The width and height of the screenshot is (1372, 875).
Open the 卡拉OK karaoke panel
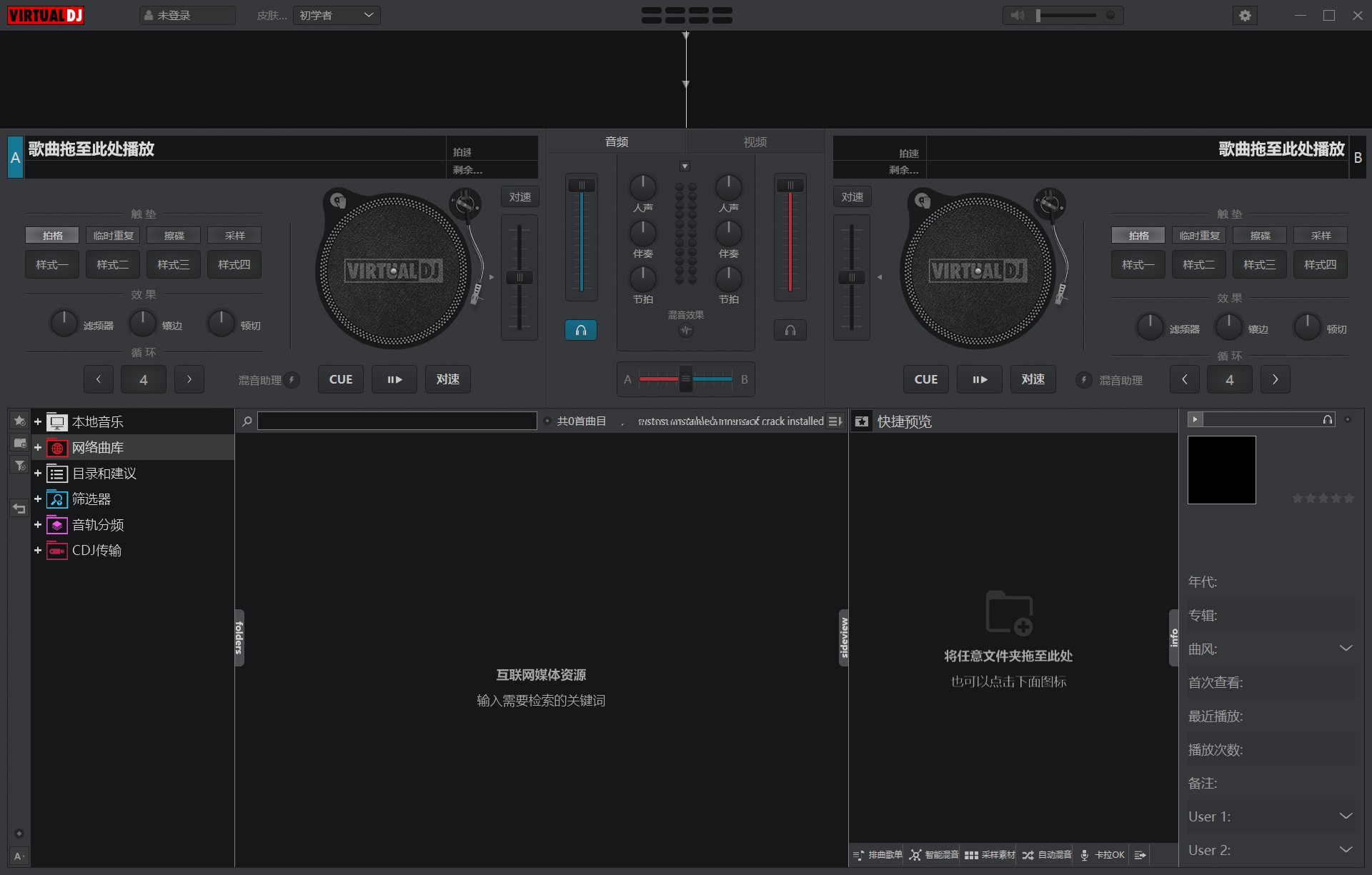1103,855
